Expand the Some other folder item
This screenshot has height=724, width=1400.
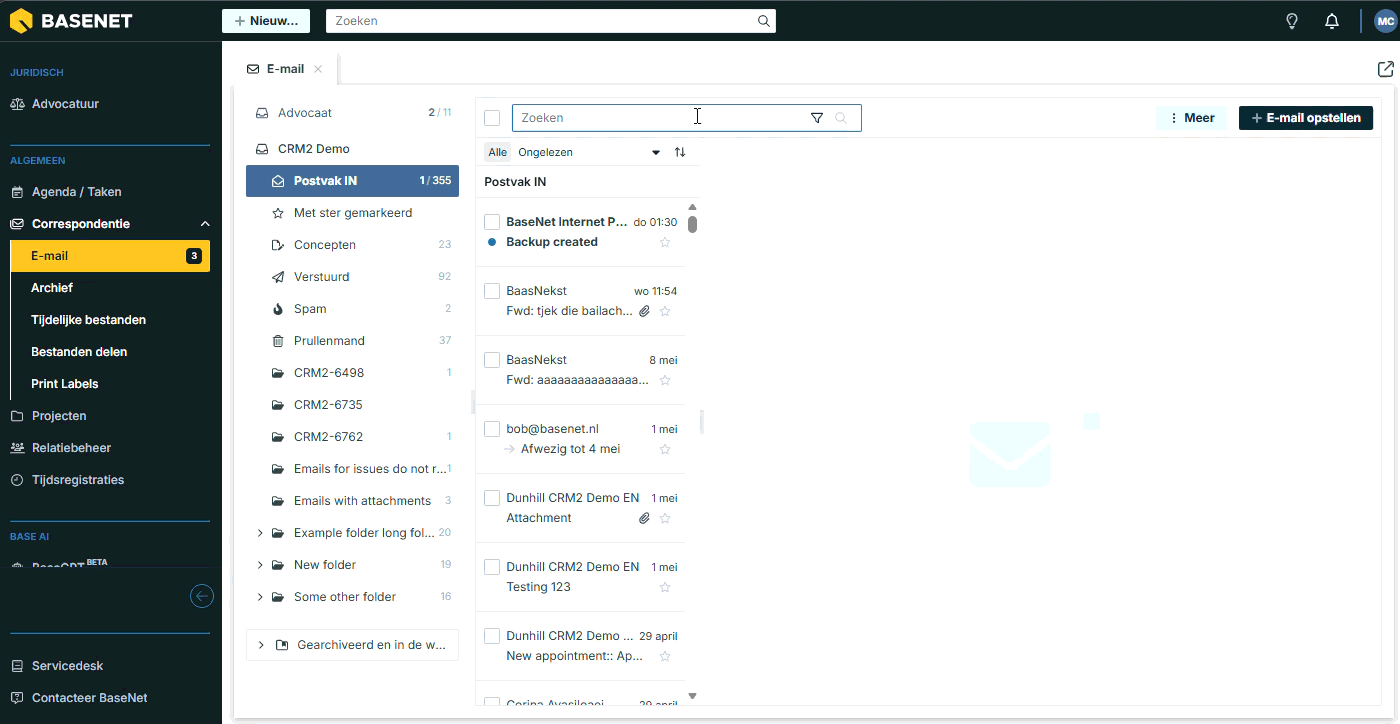pos(260,597)
